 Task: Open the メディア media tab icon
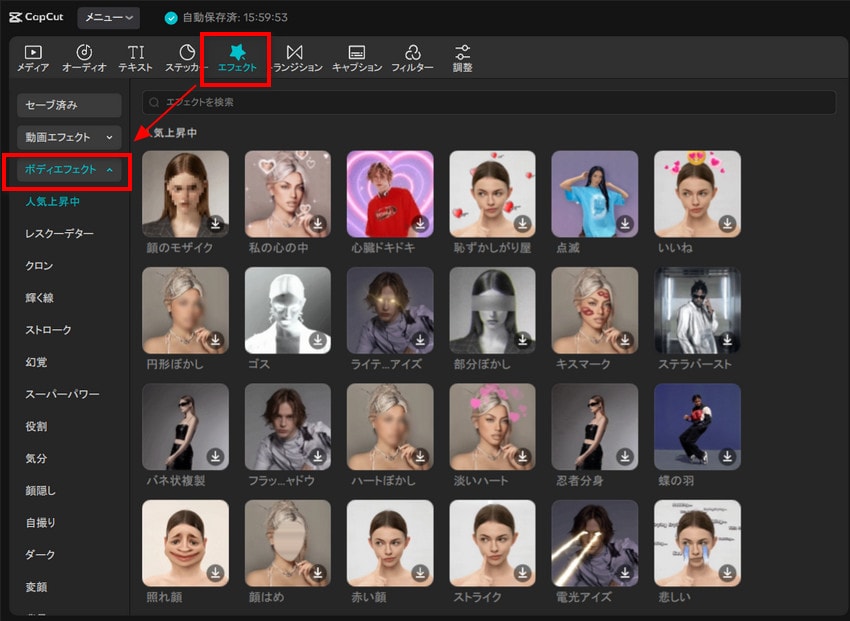(33, 52)
